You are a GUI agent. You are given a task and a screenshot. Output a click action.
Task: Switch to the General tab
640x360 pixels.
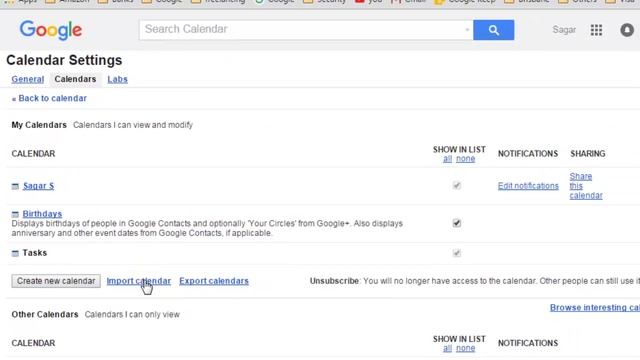coord(28,79)
